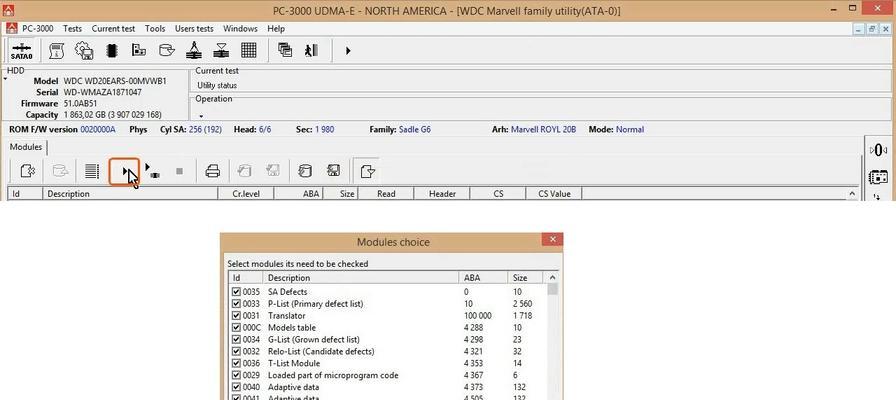The image size is (896, 400).
Task: Click the gear with floppy disk icon
Action: (x=84, y=51)
